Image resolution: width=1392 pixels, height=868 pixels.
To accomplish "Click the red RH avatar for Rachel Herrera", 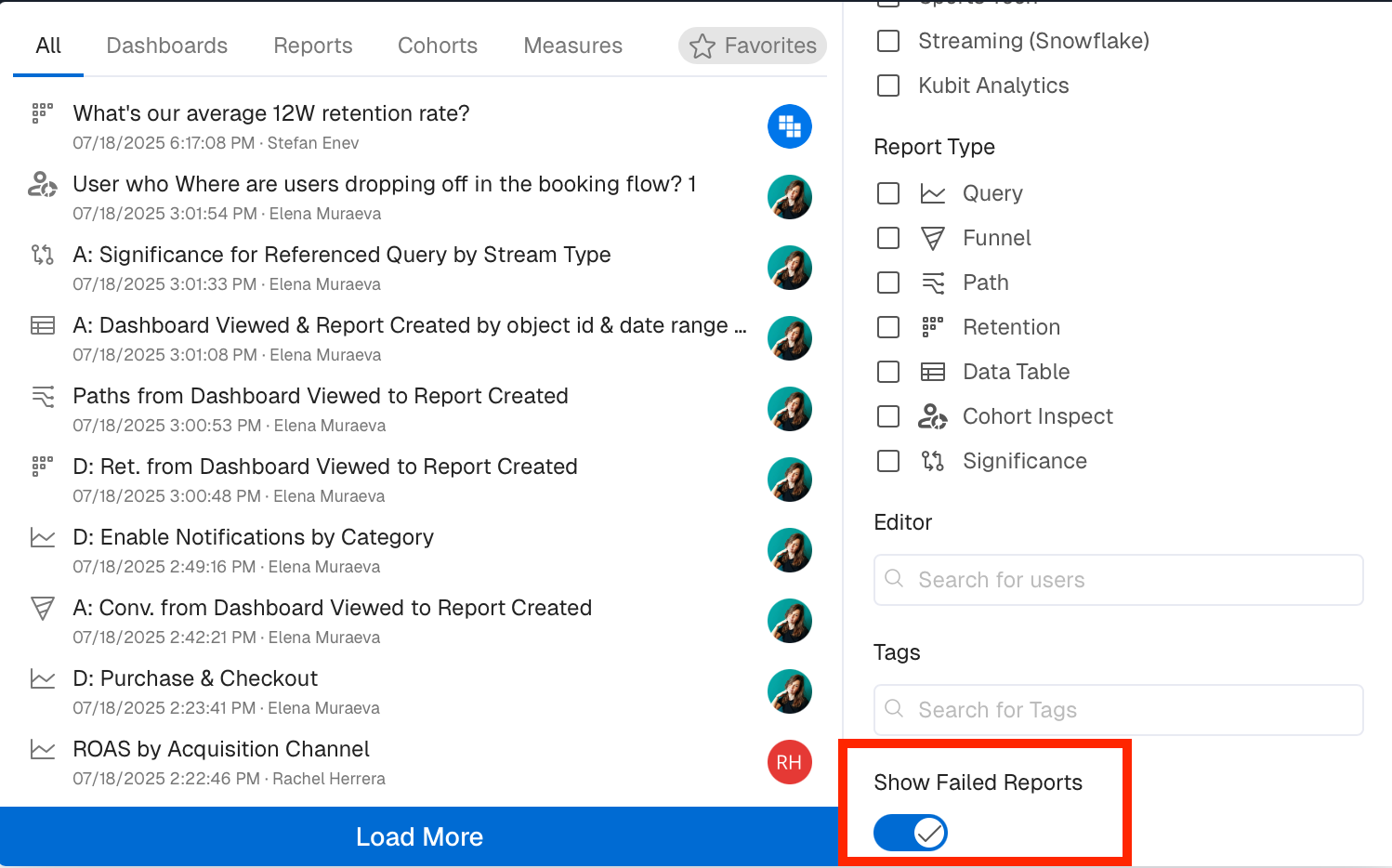I will point(790,762).
